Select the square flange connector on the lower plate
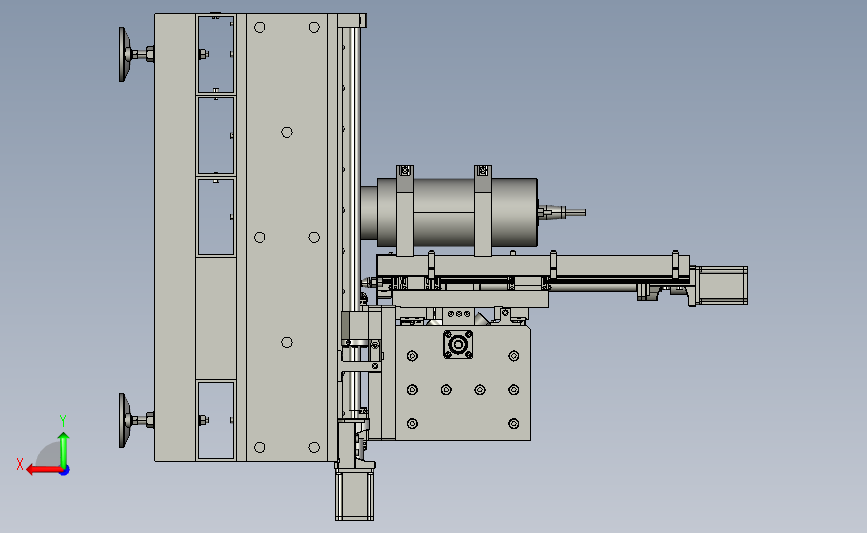 (x=458, y=345)
